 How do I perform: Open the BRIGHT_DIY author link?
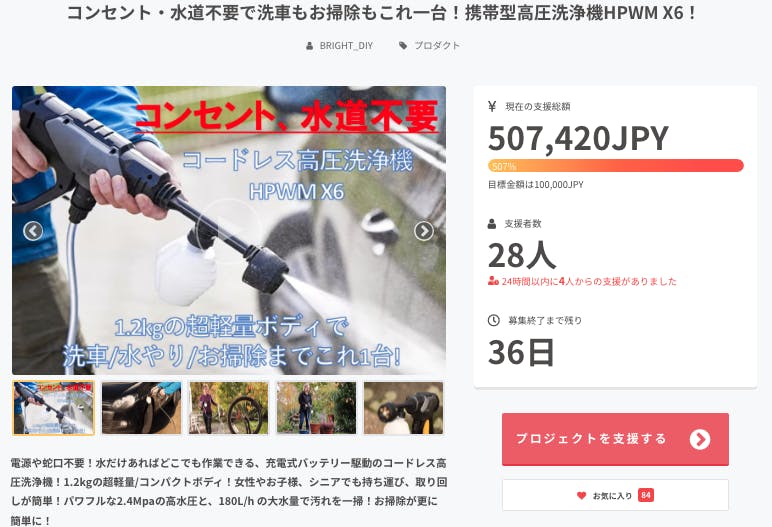346,46
